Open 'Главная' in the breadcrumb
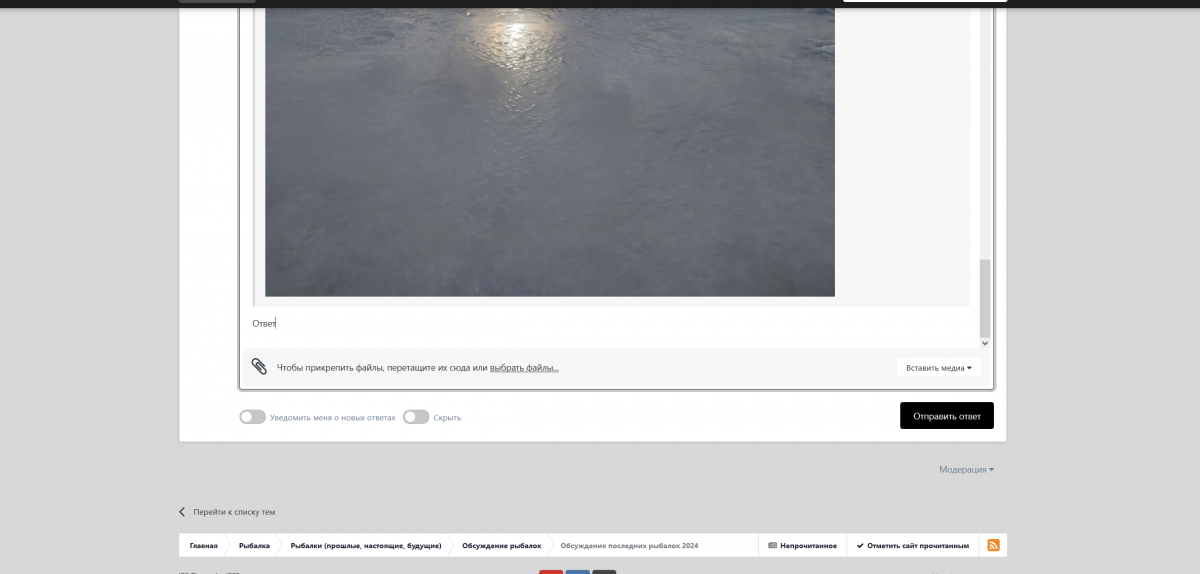The width and height of the screenshot is (1200, 574). (204, 546)
